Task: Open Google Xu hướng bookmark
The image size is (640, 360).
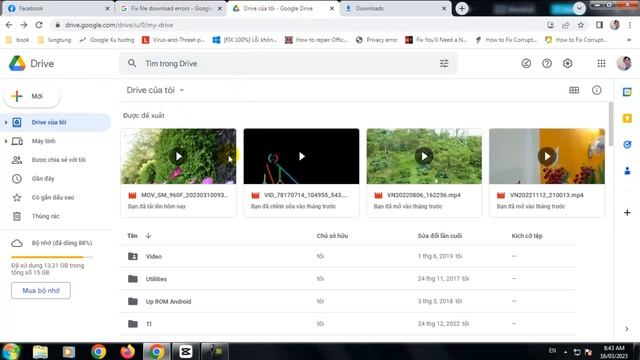Action: tap(107, 40)
